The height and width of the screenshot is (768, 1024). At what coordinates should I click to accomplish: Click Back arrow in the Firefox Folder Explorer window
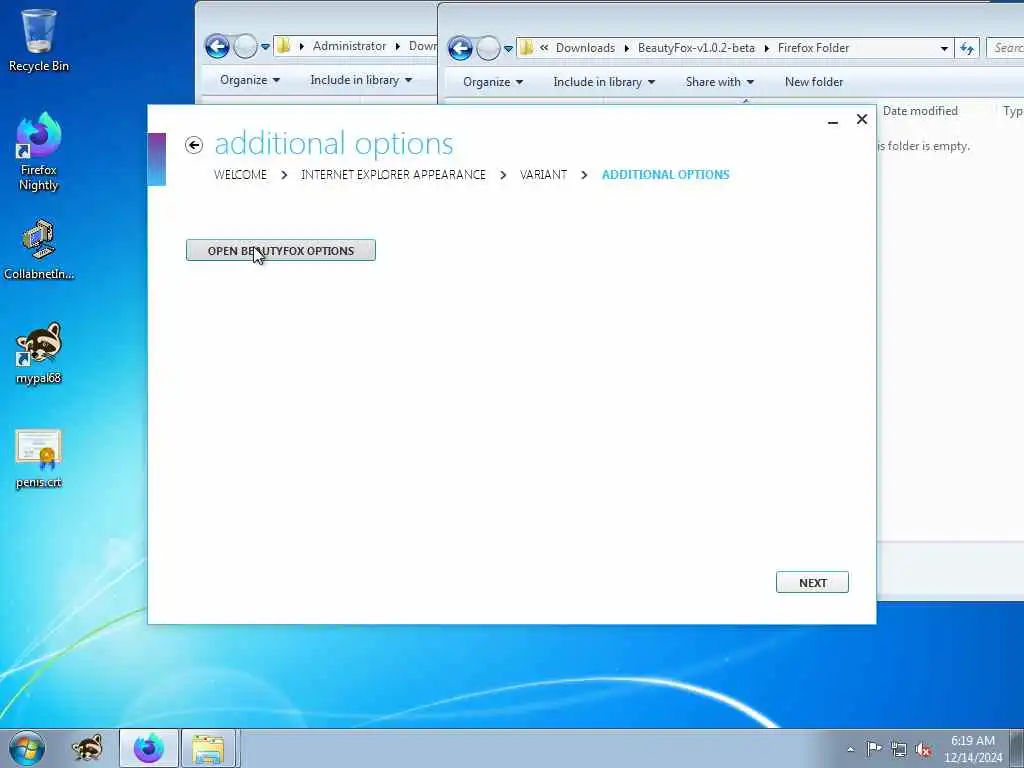pos(460,48)
